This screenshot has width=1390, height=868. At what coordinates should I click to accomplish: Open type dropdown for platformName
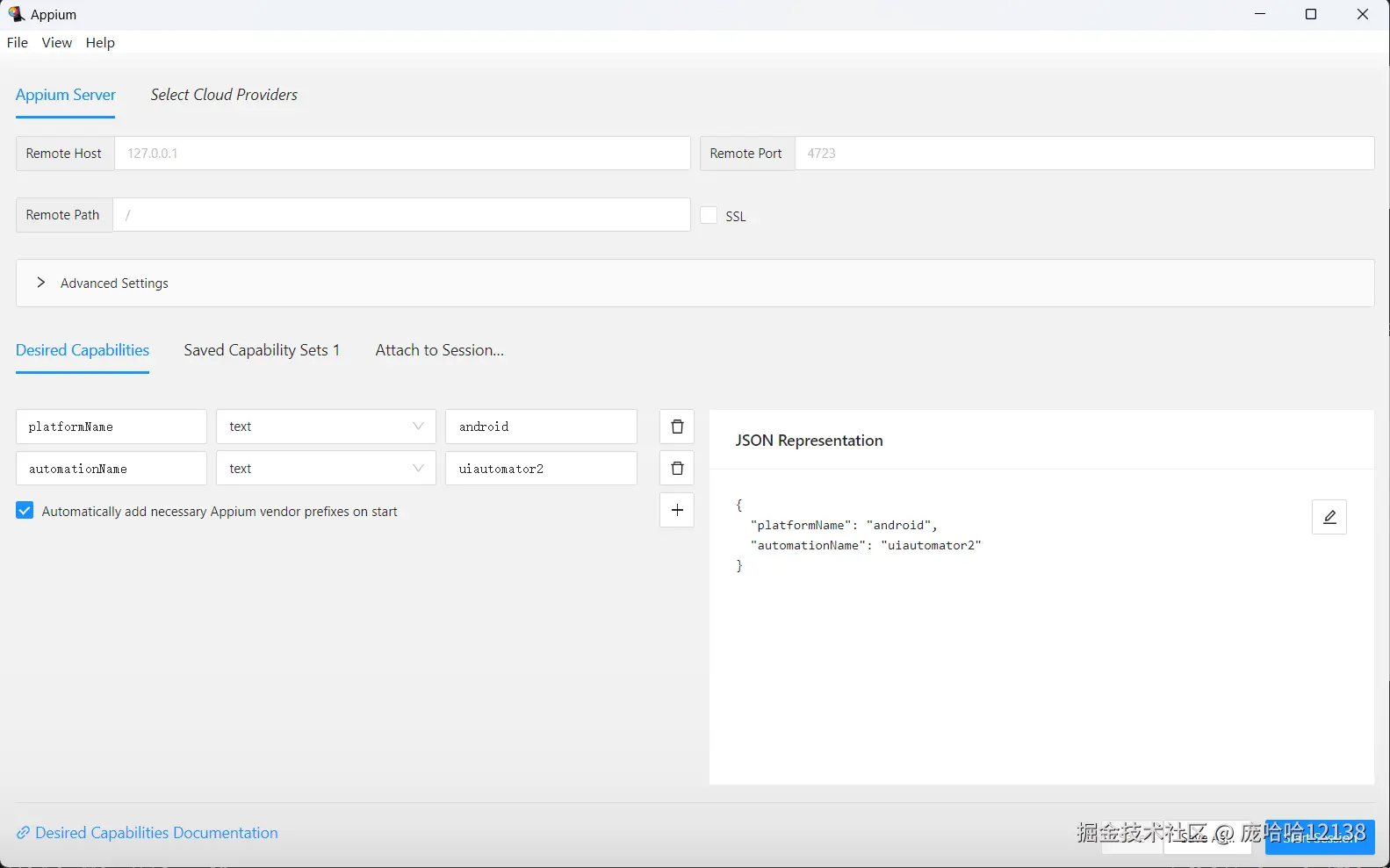326,427
